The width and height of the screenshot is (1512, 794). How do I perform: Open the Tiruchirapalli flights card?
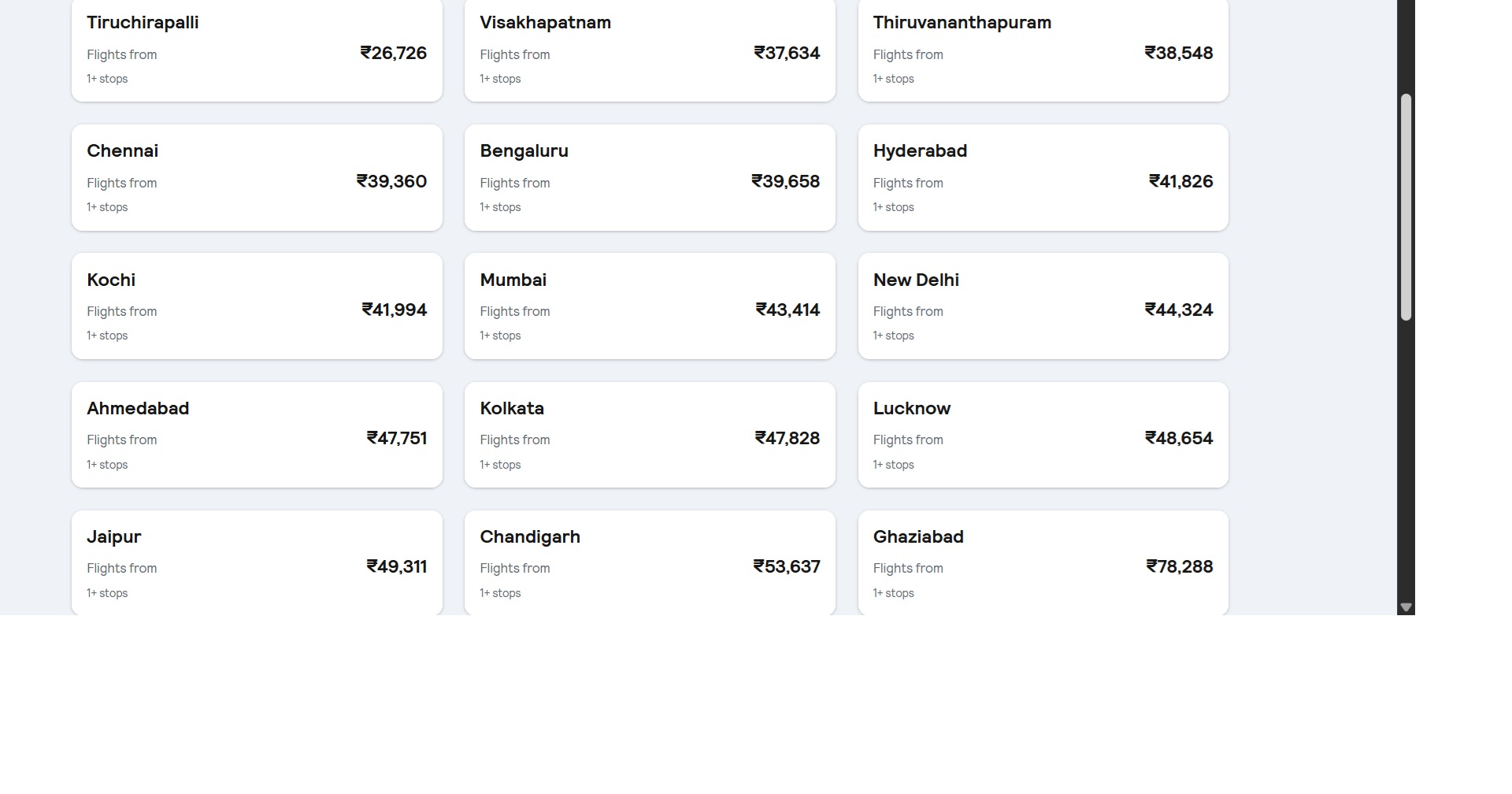257,50
